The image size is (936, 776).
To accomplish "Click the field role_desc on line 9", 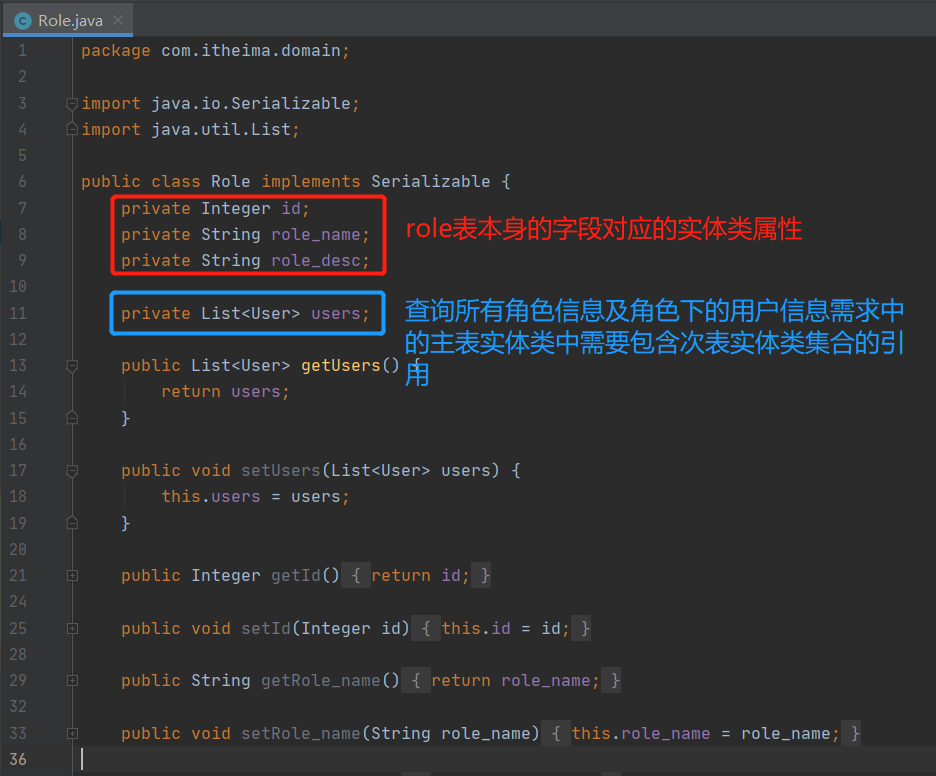I will (316, 261).
